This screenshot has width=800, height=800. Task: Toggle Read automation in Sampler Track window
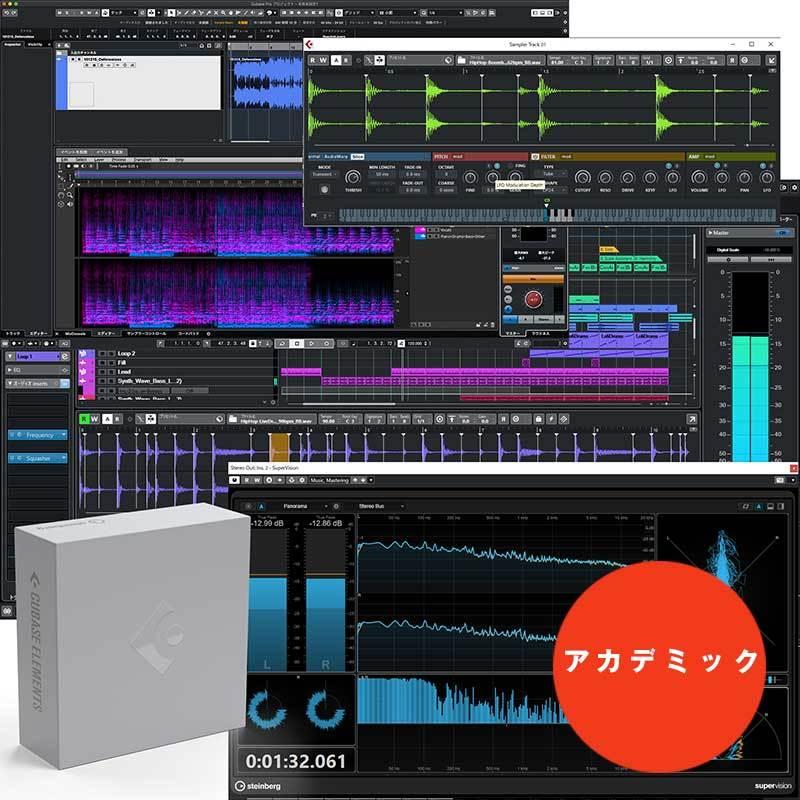pyautogui.click(x=313, y=60)
